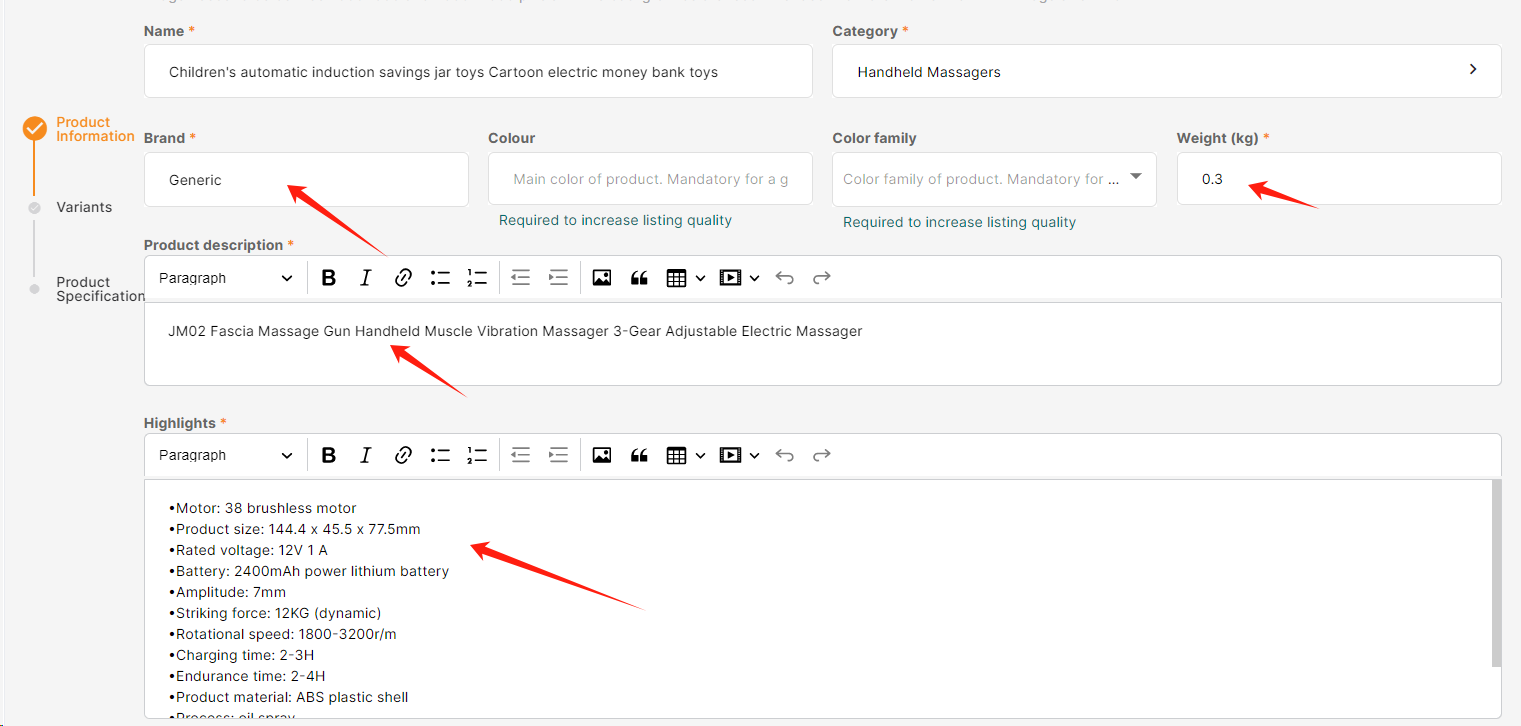Open Handheld Massagers category selector
1521x726 pixels.
1165,72
